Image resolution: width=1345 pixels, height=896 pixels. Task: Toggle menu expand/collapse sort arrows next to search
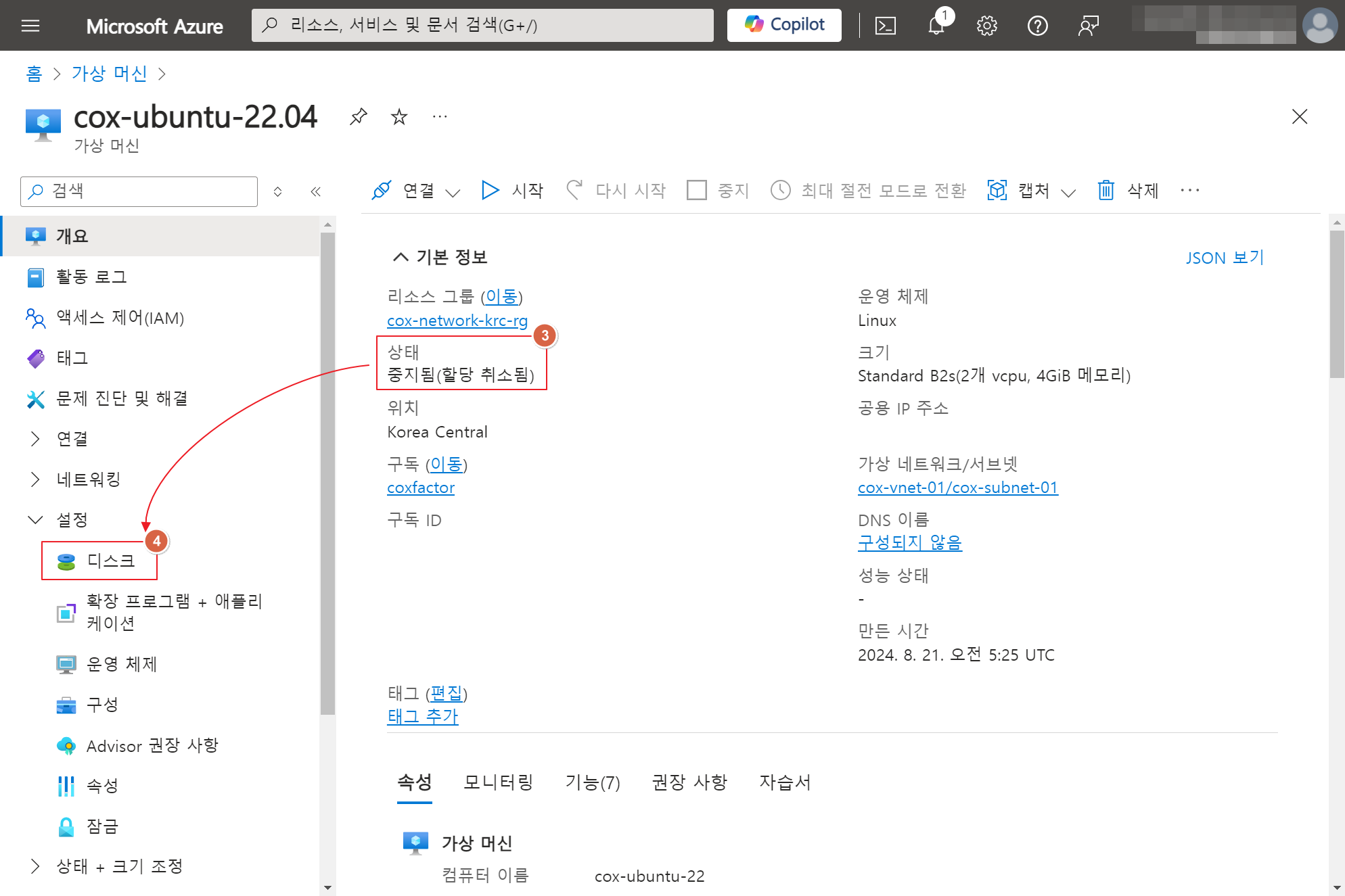277,191
